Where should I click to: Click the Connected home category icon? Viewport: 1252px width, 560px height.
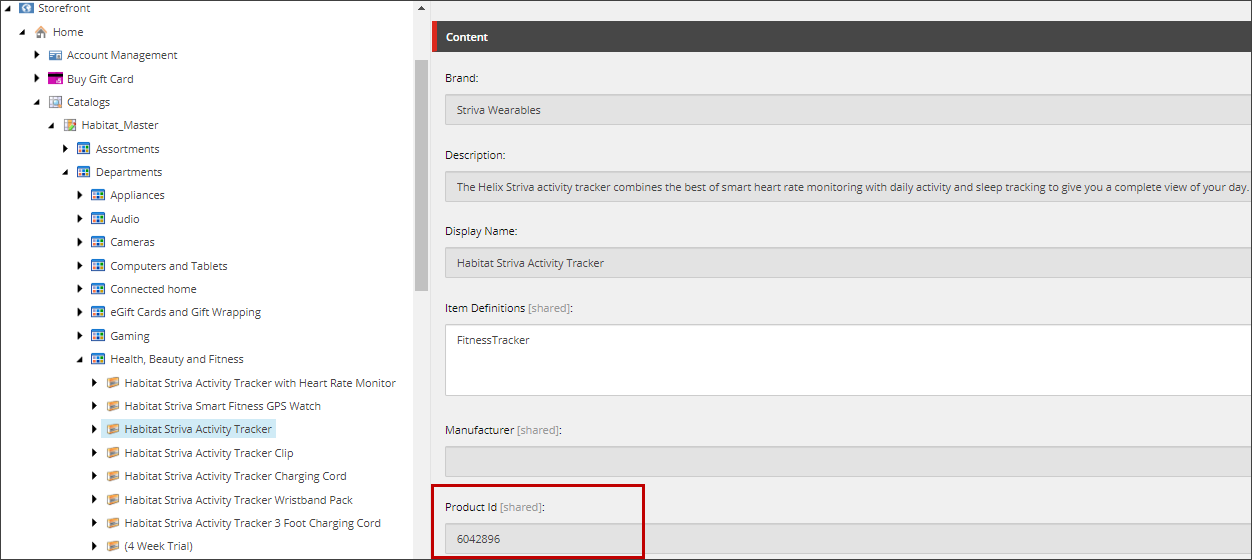[98, 289]
